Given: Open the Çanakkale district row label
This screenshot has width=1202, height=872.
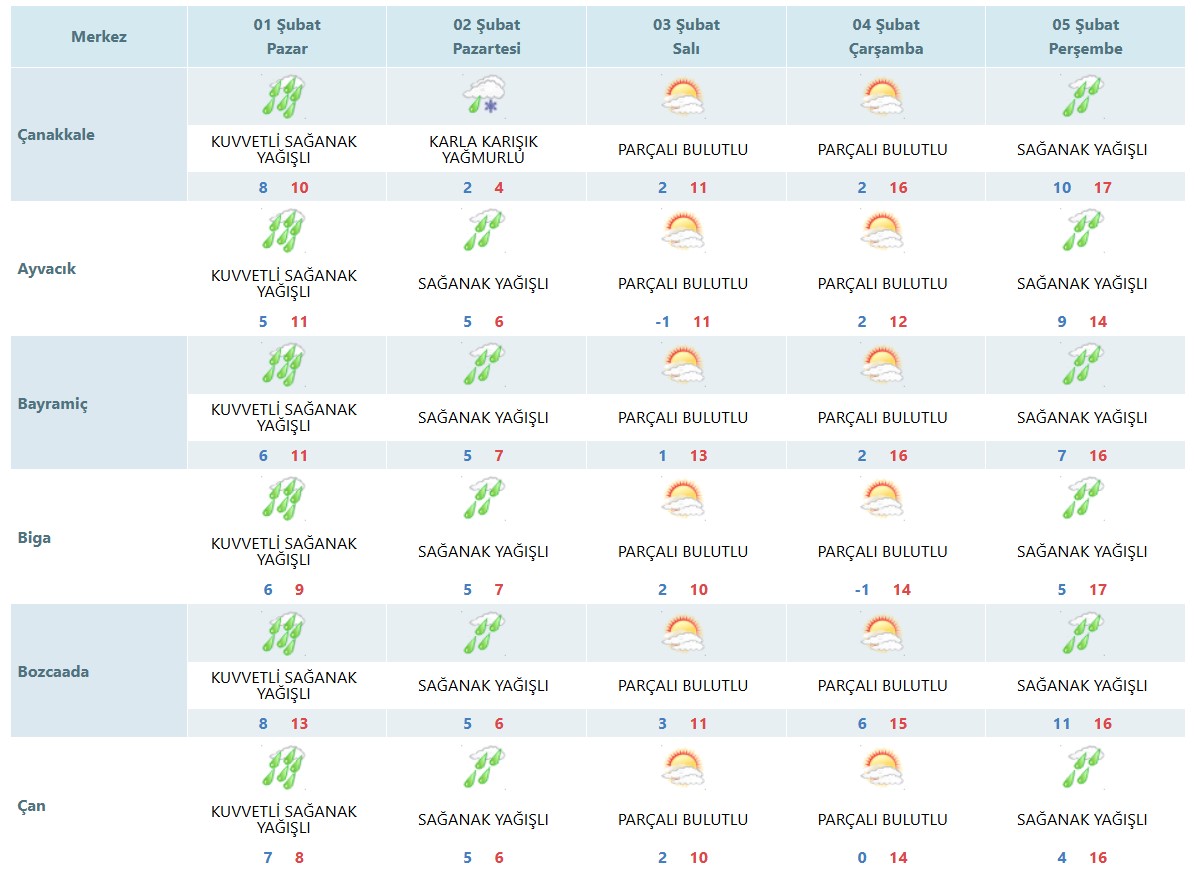Looking at the screenshot, I should tap(57, 134).
